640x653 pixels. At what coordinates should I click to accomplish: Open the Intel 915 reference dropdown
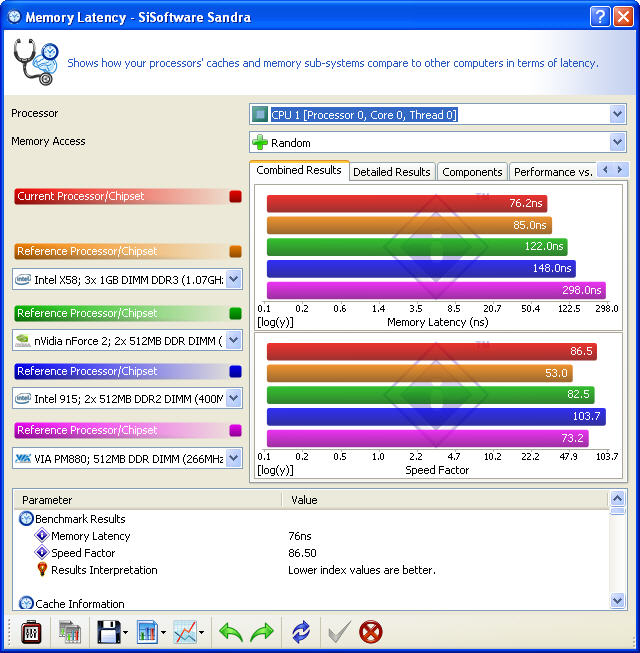(x=234, y=398)
